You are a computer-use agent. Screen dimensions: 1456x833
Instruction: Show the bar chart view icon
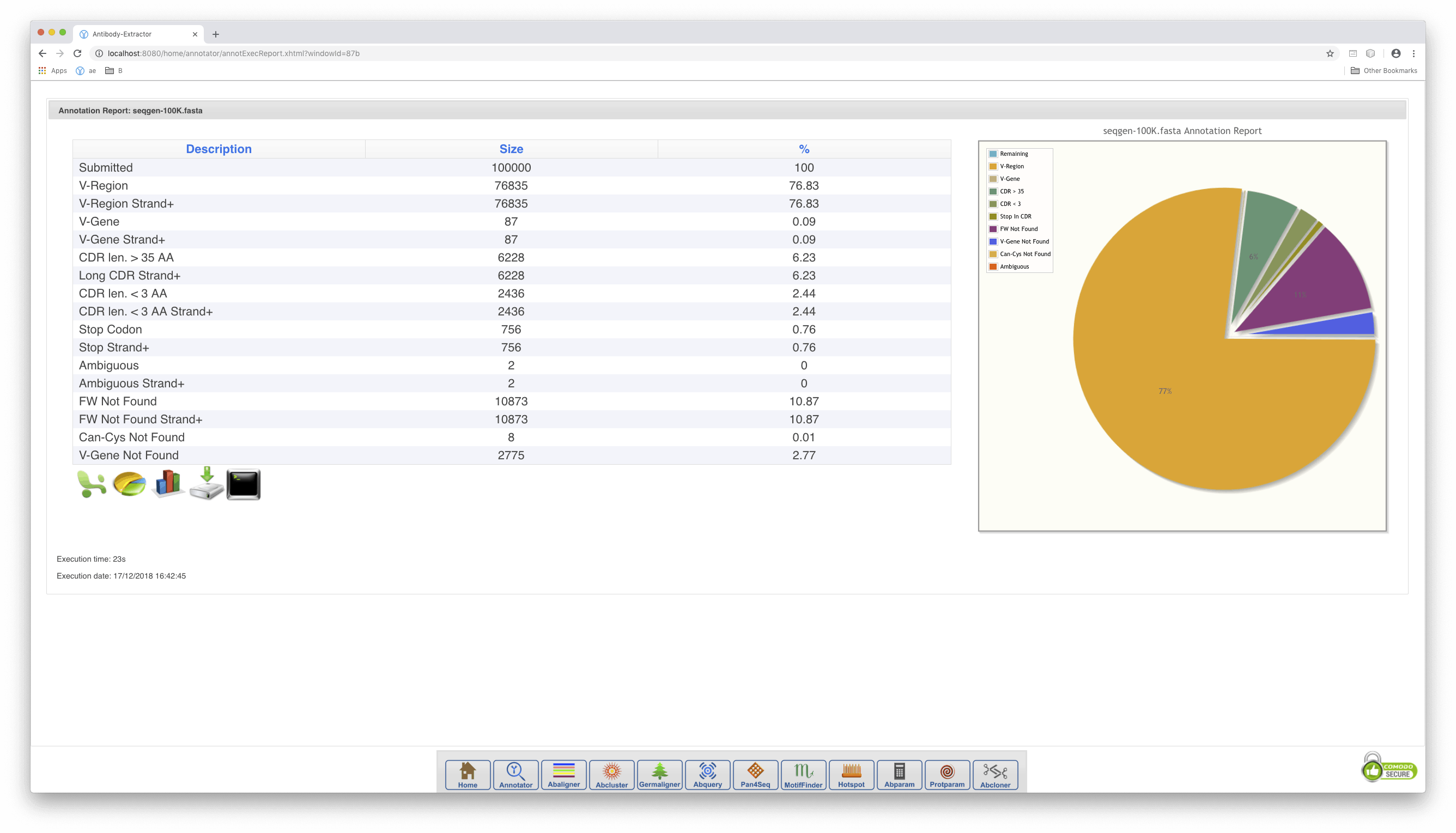click(168, 484)
